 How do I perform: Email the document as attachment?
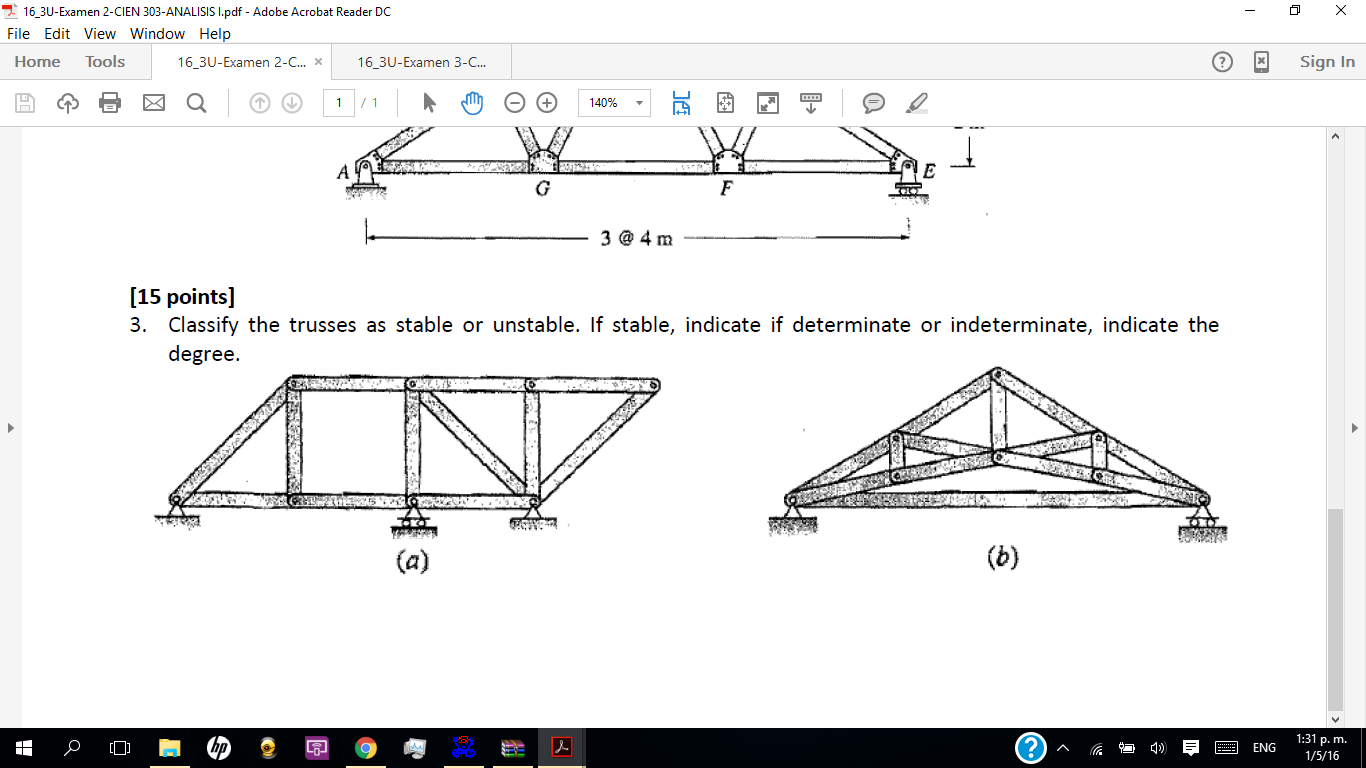pos(153,102)
